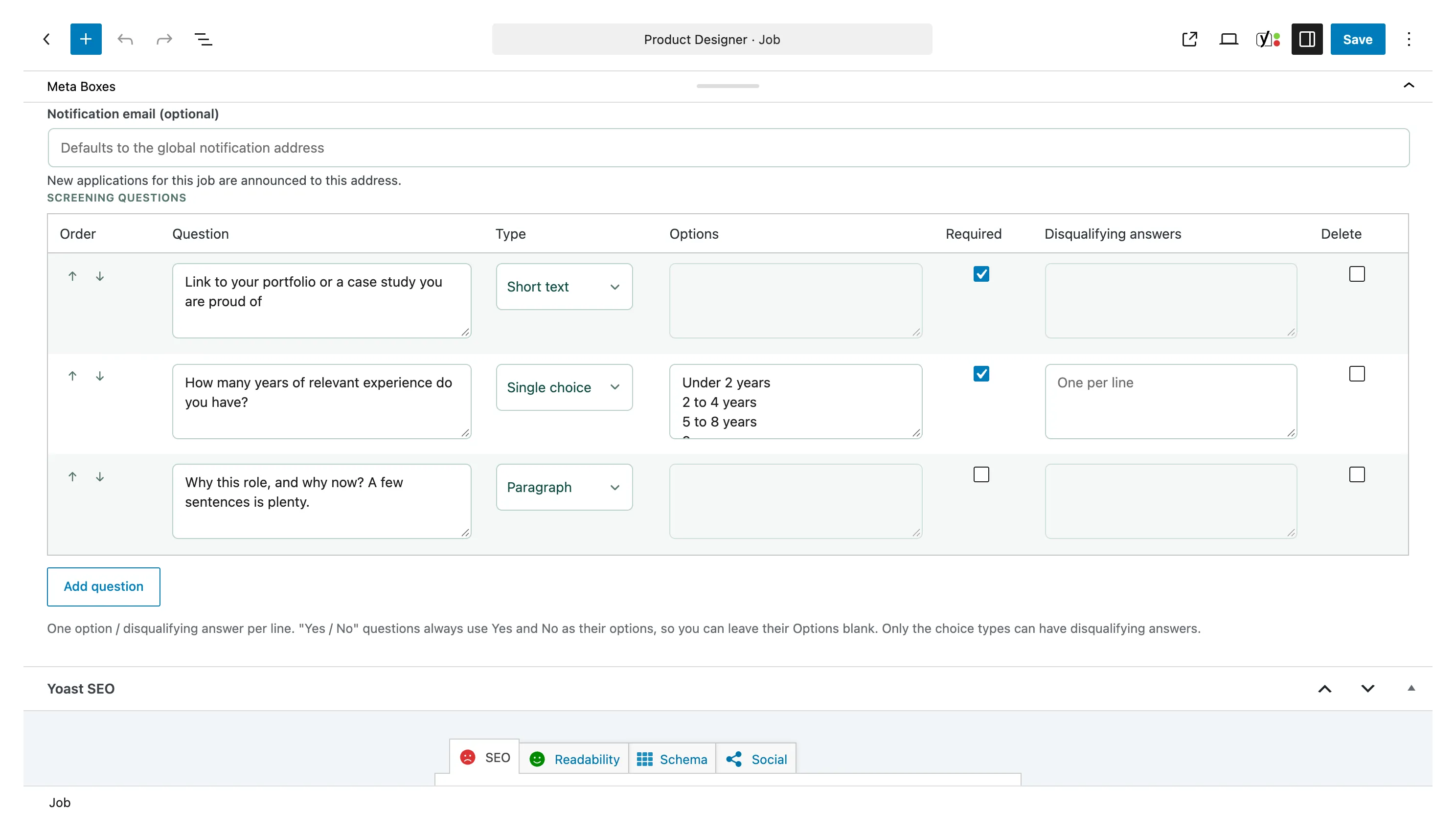
Task: Open the Yoast SEO sidebar icon
Action: pyautogui.click(x=1268, y=39)
